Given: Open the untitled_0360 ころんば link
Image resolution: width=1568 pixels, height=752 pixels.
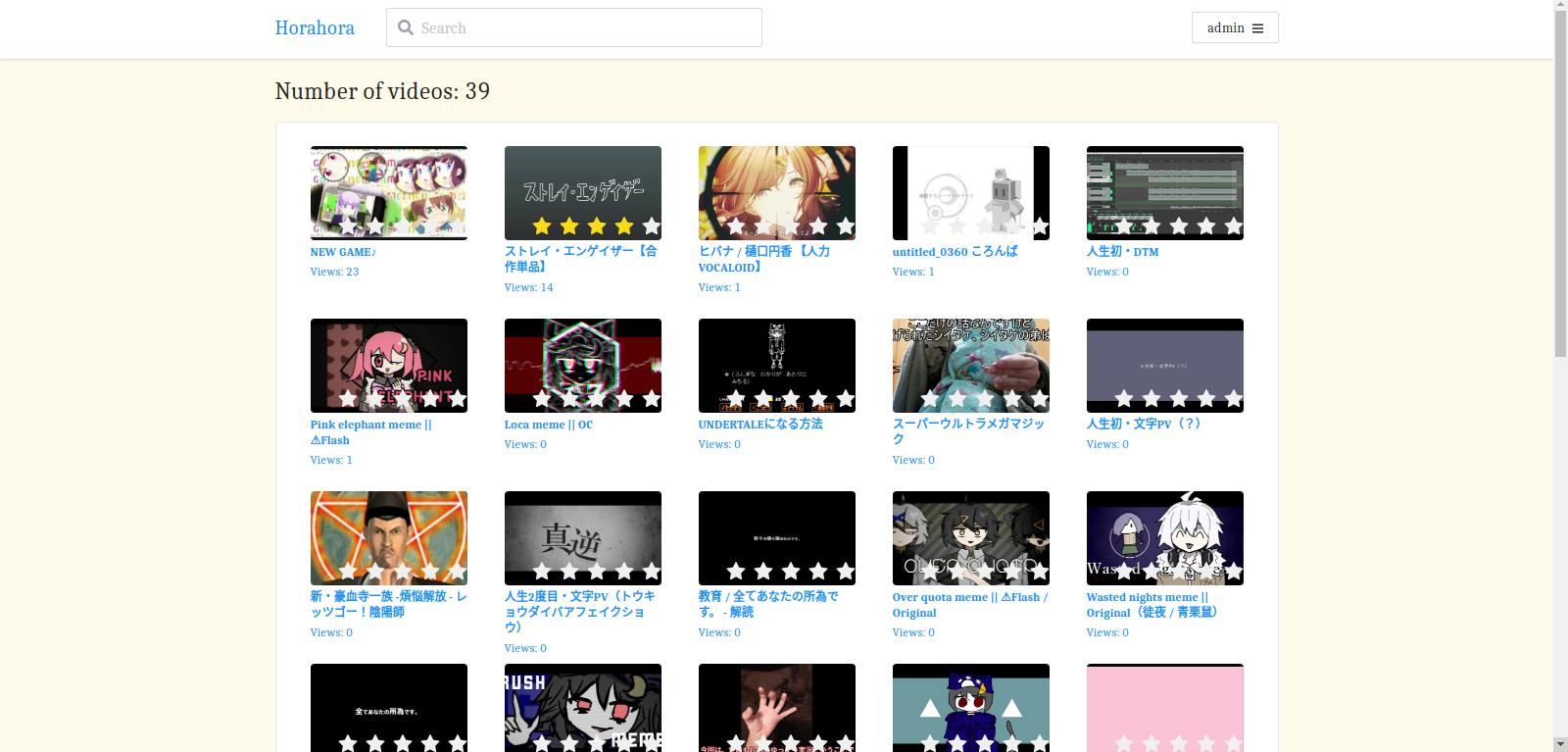Looking at the screenshot, I should click(955, 252).
